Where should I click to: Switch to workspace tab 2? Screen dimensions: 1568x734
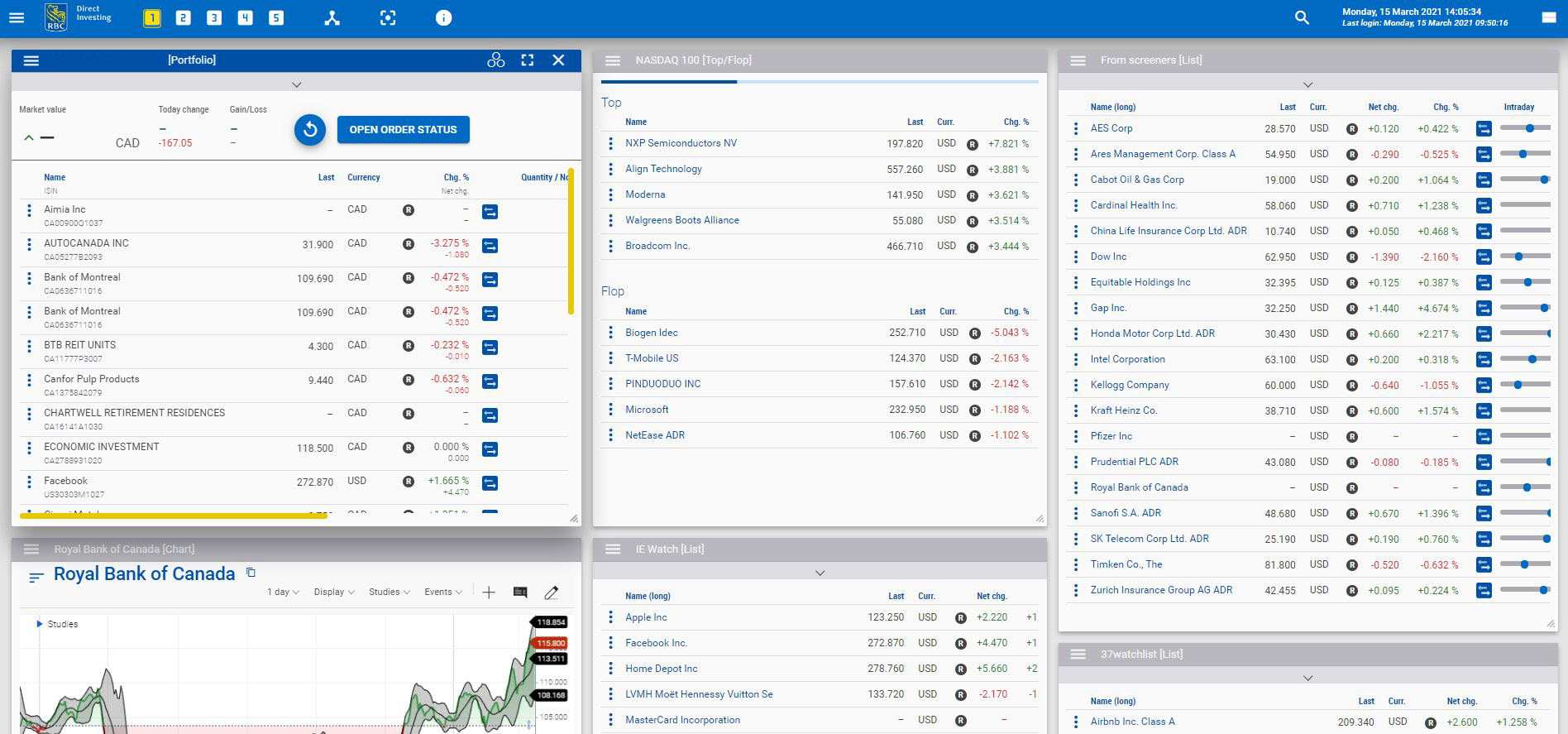click(183, 17)
